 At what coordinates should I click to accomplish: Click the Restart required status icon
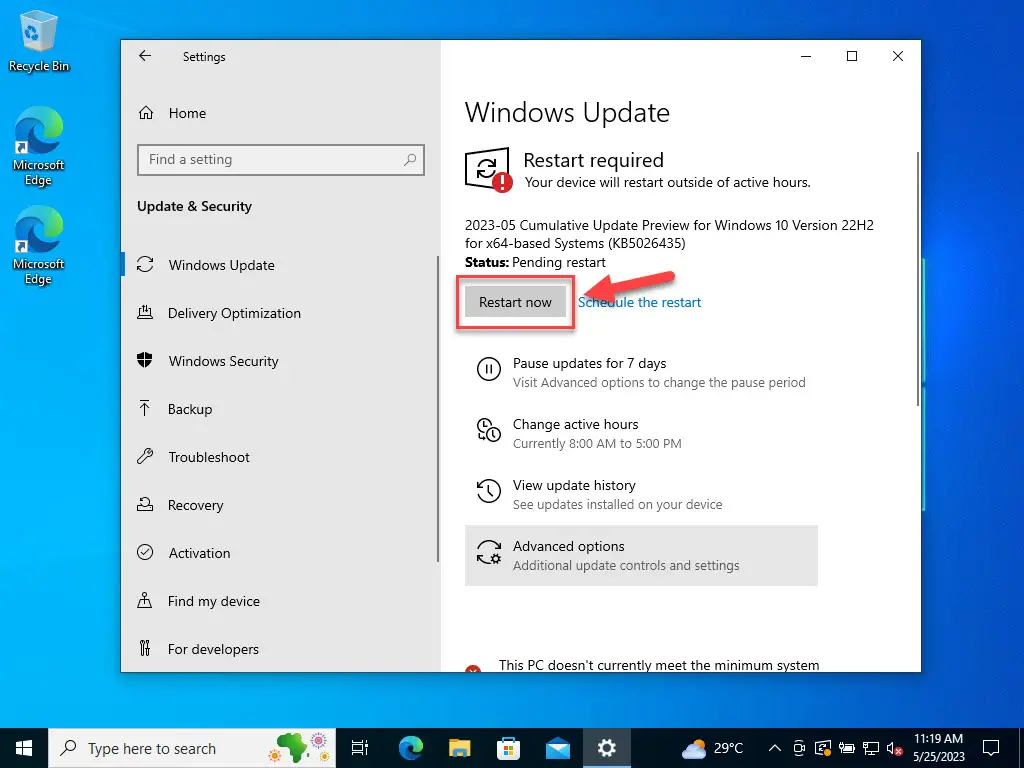tap(488, 170)
